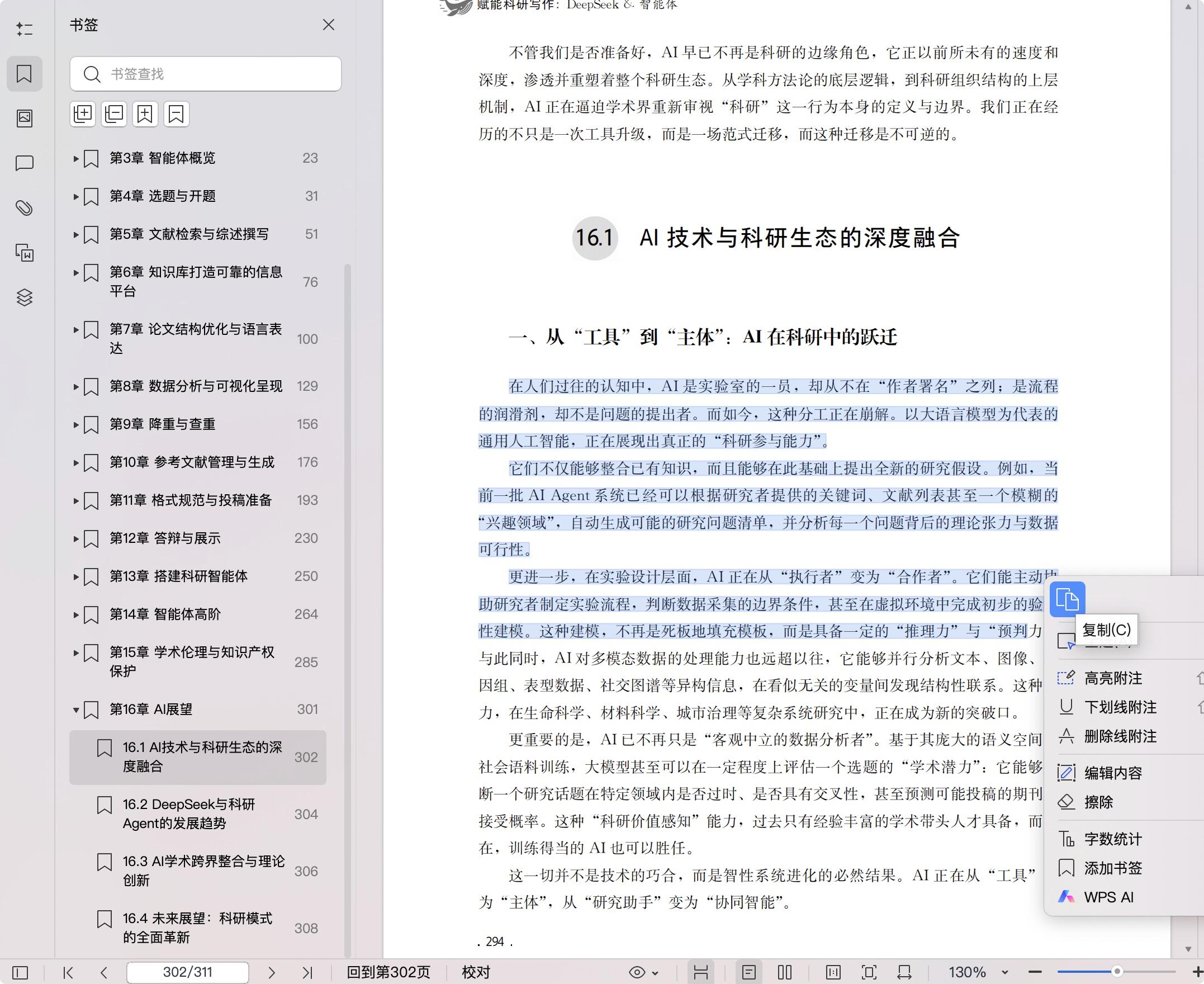This screenshot has width=1204, height=984.
Task: Open the attachments paperclip icon
Action: [x=25, y=208]
